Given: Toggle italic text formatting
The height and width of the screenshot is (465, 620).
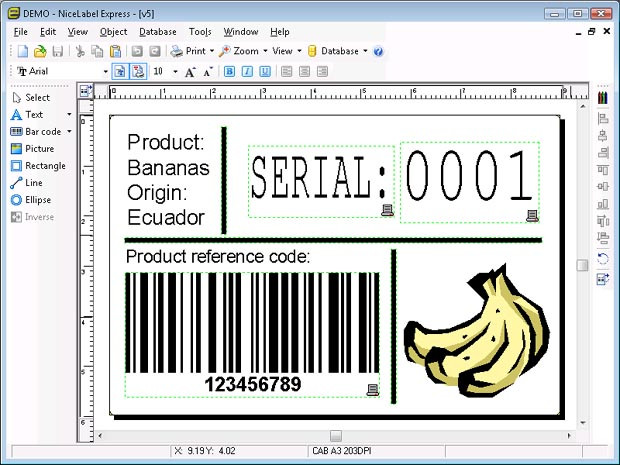Looking at the screenshot, I should pos(247,72).
